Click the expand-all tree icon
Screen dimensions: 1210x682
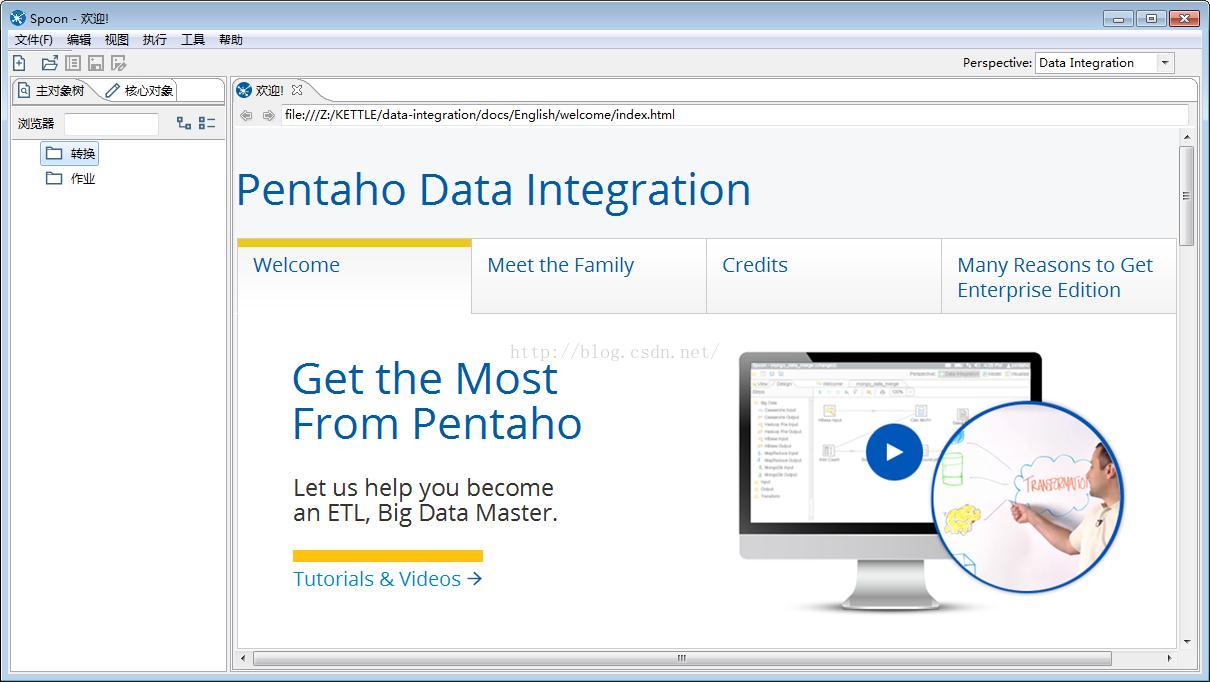click(x=184, y=123)
